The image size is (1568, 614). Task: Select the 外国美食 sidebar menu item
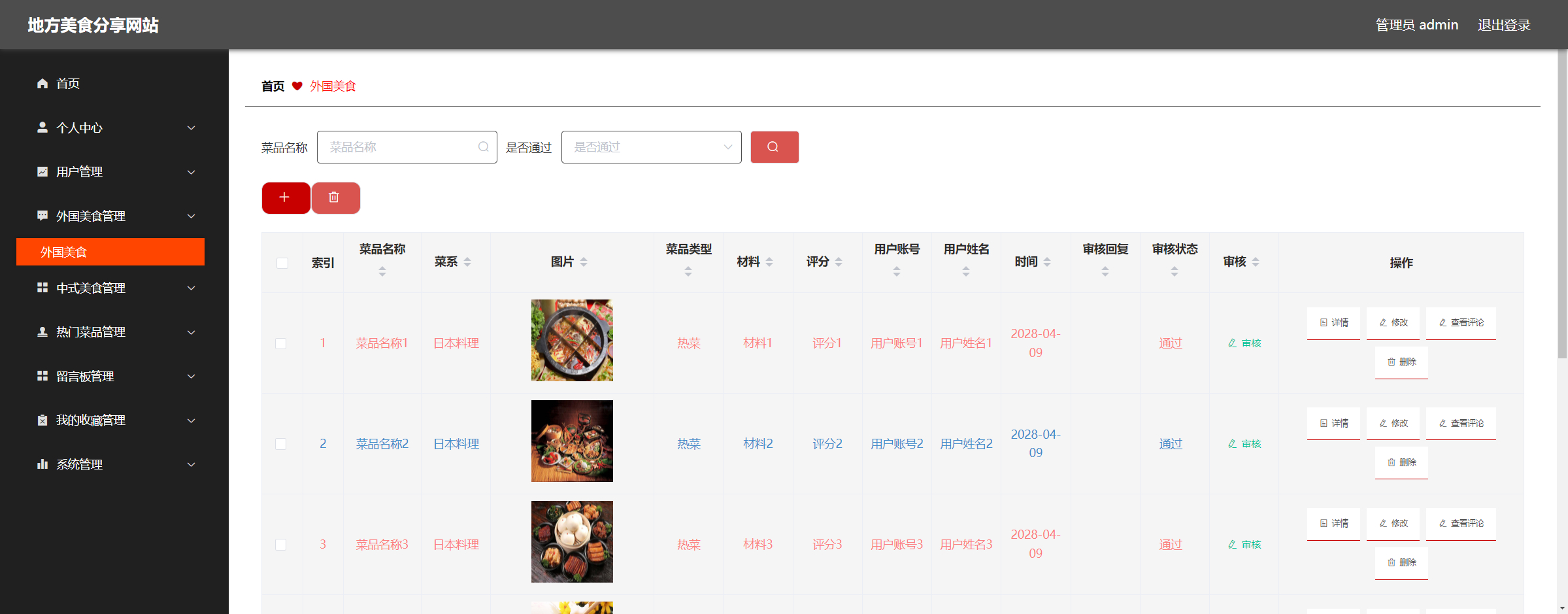[110, 252]
